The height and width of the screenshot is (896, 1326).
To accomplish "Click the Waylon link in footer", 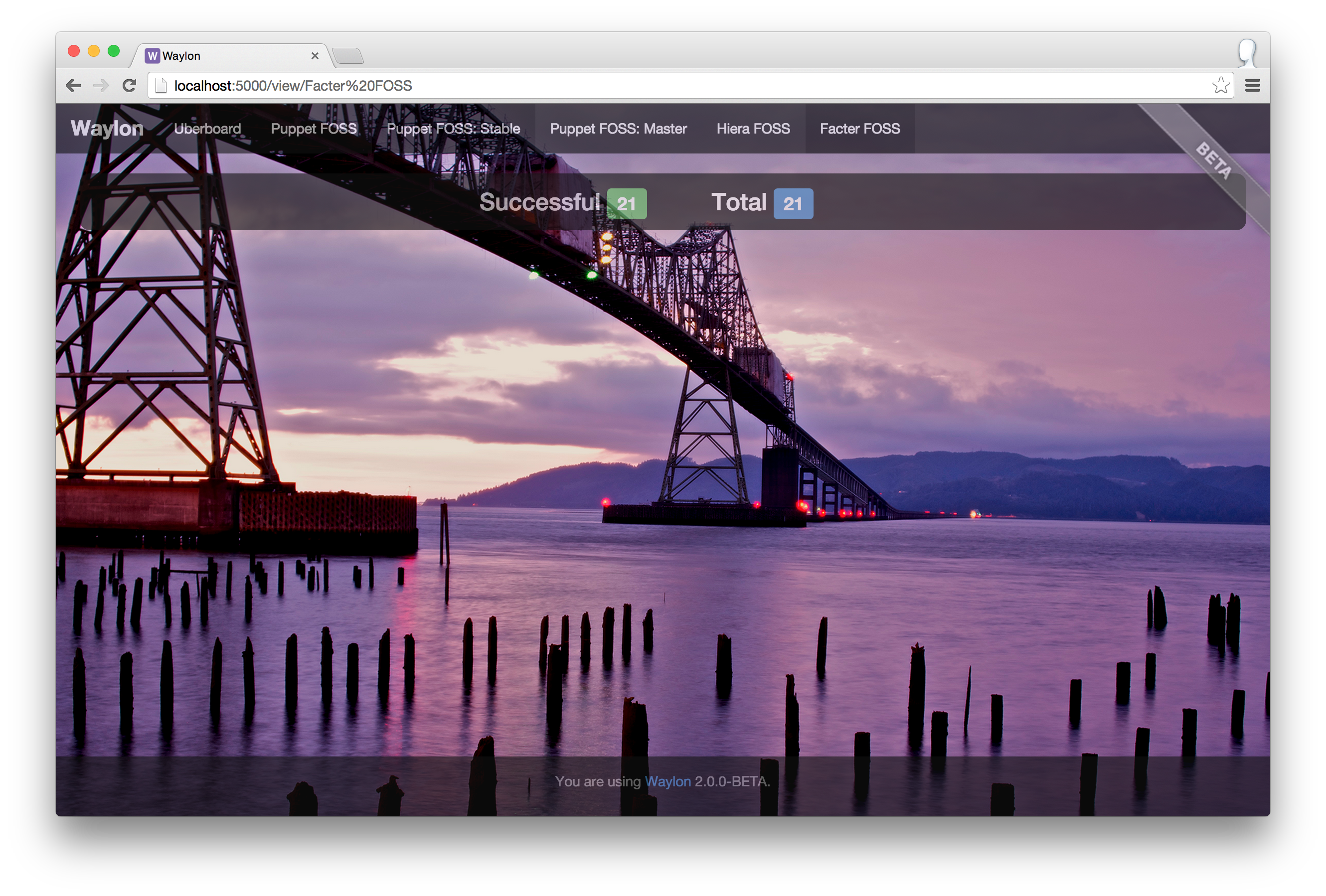I will [667, 781].
